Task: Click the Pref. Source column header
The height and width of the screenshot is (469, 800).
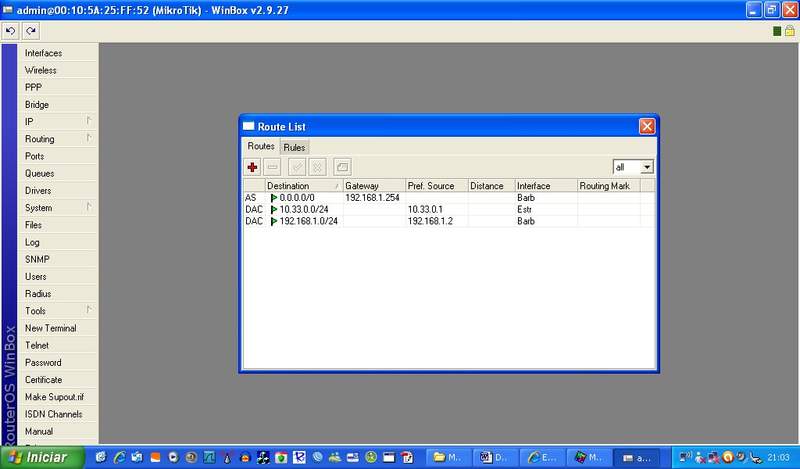Action: tap(436, 186)
